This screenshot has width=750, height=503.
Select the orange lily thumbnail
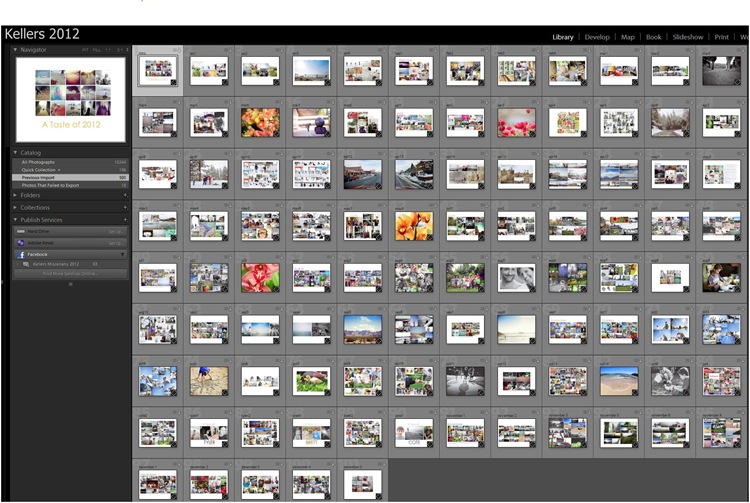(414, 226)
